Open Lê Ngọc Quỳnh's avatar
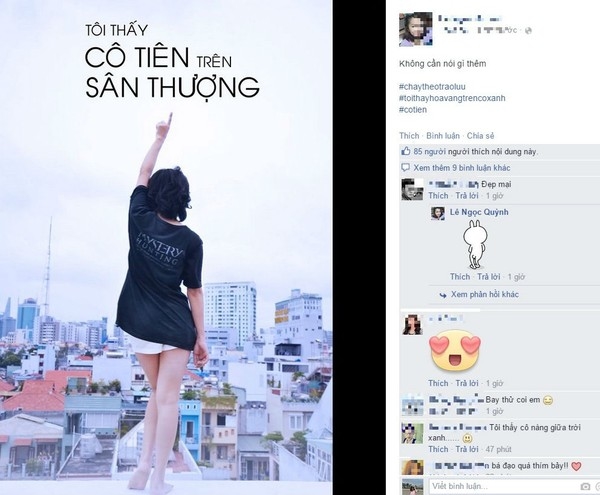The height and width of the screenshot is (495, 600). click(438, 213)
